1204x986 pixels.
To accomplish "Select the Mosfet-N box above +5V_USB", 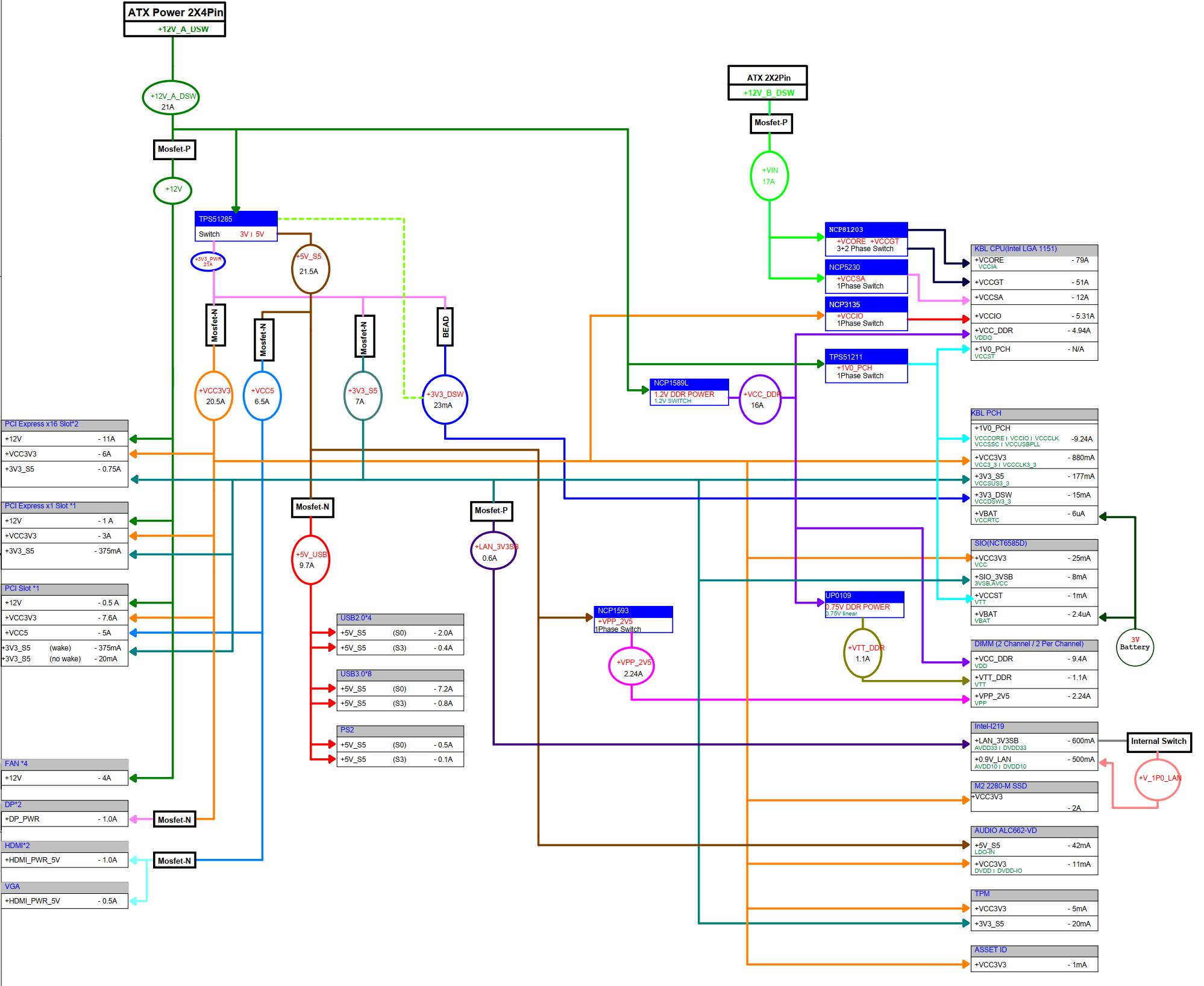I will [x=312, y=507].
